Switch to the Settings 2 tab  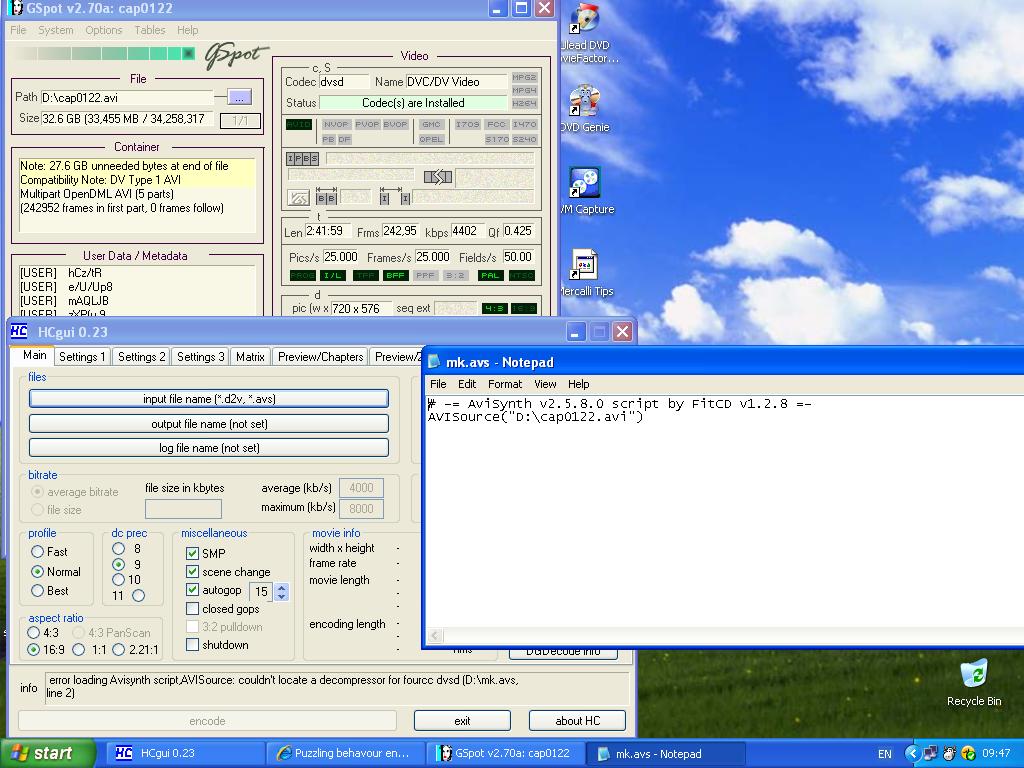pos(141,357)
